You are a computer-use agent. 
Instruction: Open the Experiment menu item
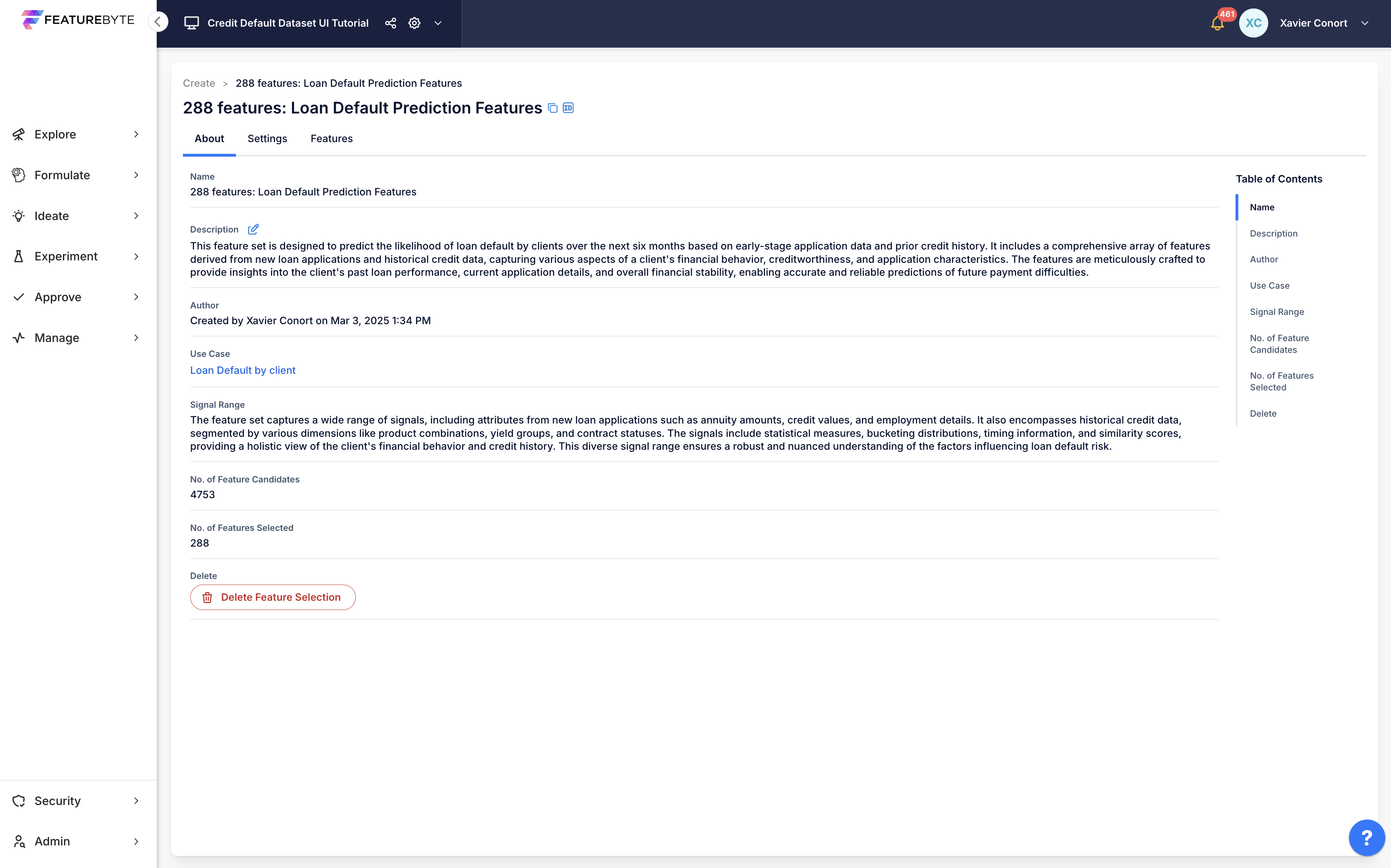[x=78, y=256]
